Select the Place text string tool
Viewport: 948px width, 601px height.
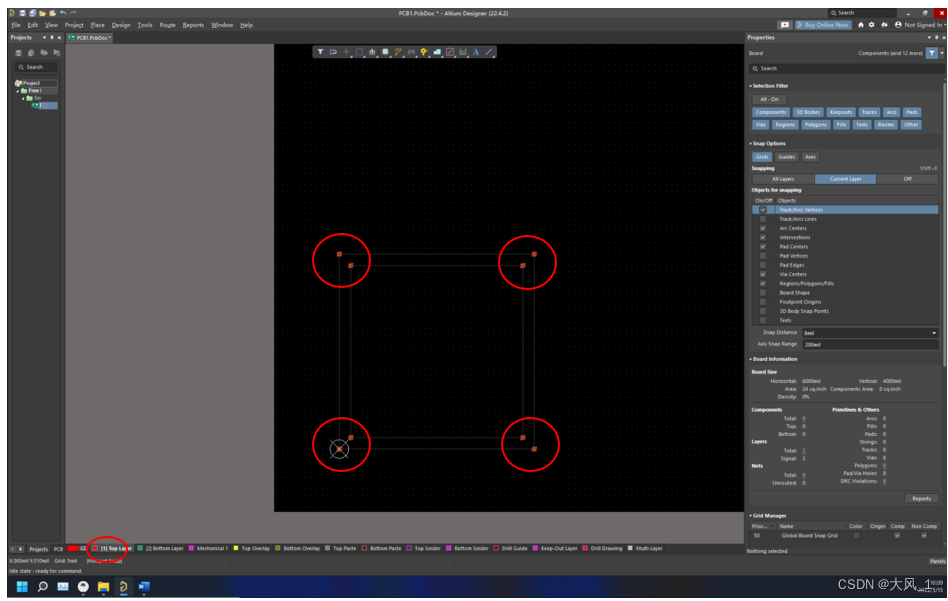coord(476,52)
